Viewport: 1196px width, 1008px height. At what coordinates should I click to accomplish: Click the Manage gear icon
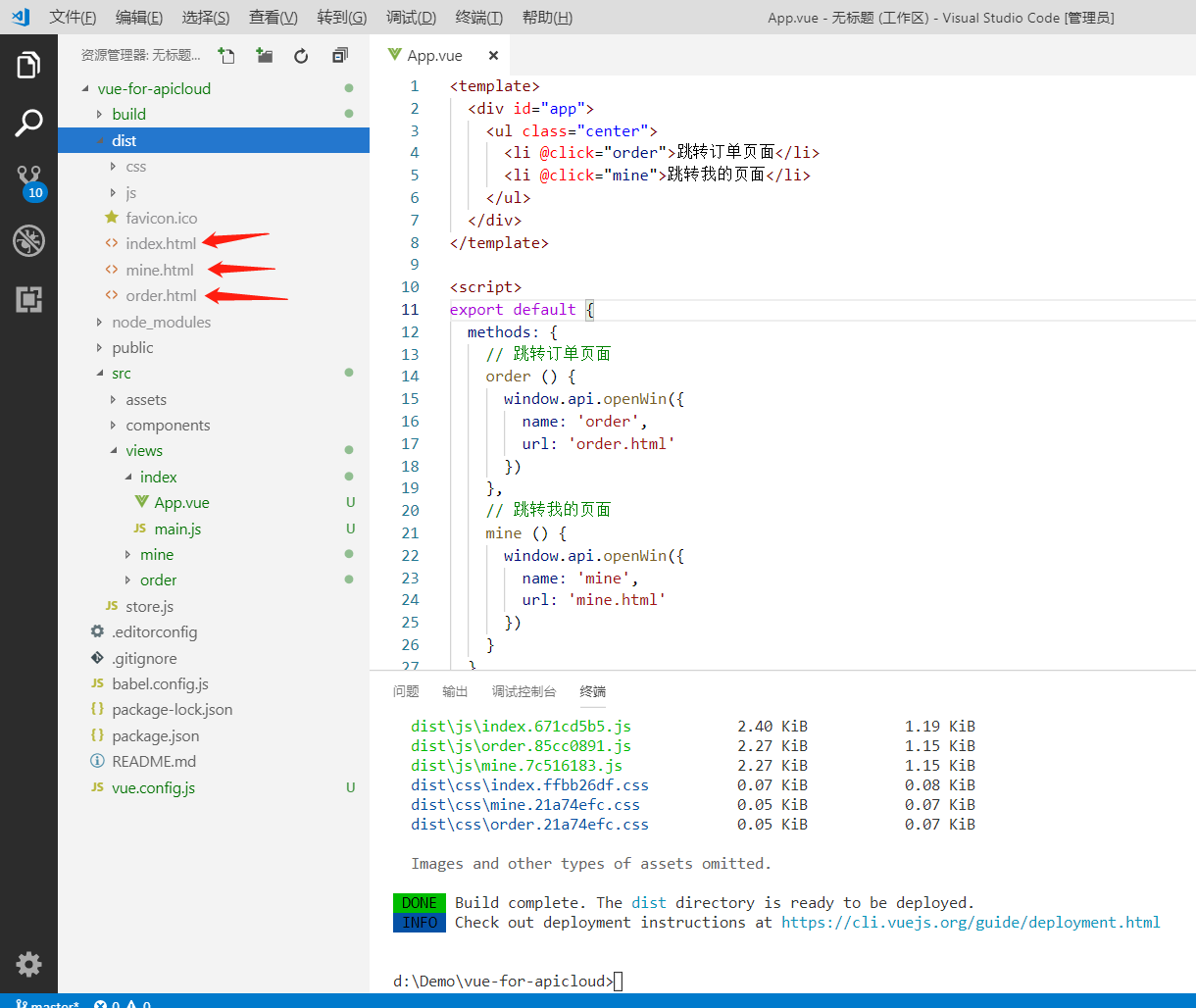click(x=28, y=964)
